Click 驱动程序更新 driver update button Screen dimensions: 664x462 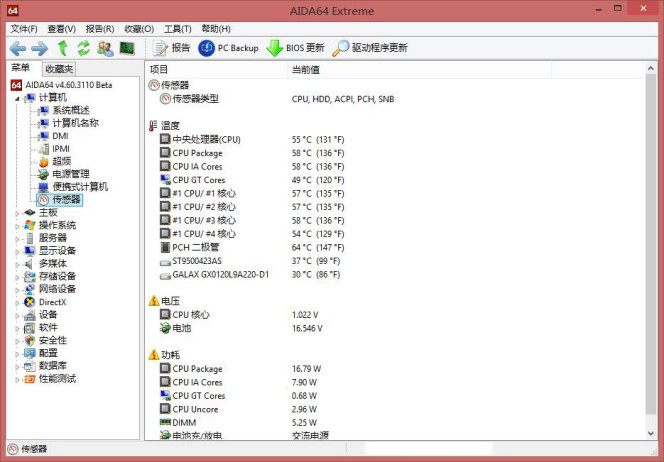(370, 48)
